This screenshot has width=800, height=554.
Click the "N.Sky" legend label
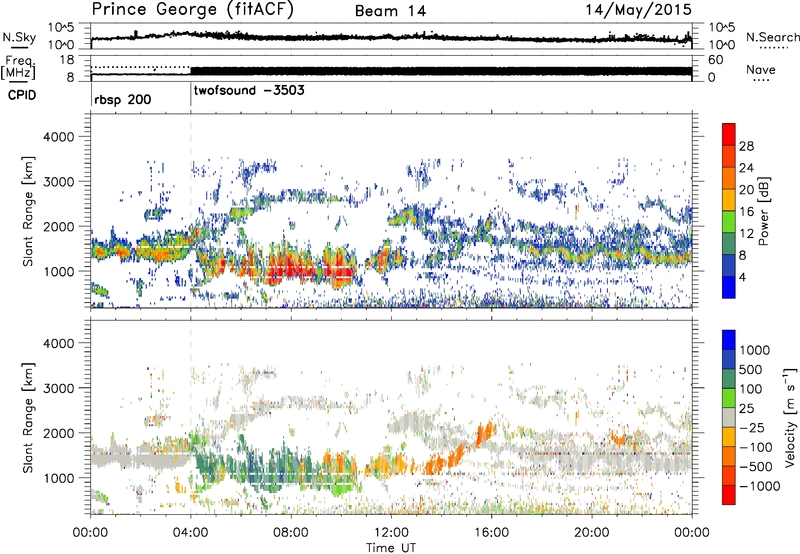[19, 37]
